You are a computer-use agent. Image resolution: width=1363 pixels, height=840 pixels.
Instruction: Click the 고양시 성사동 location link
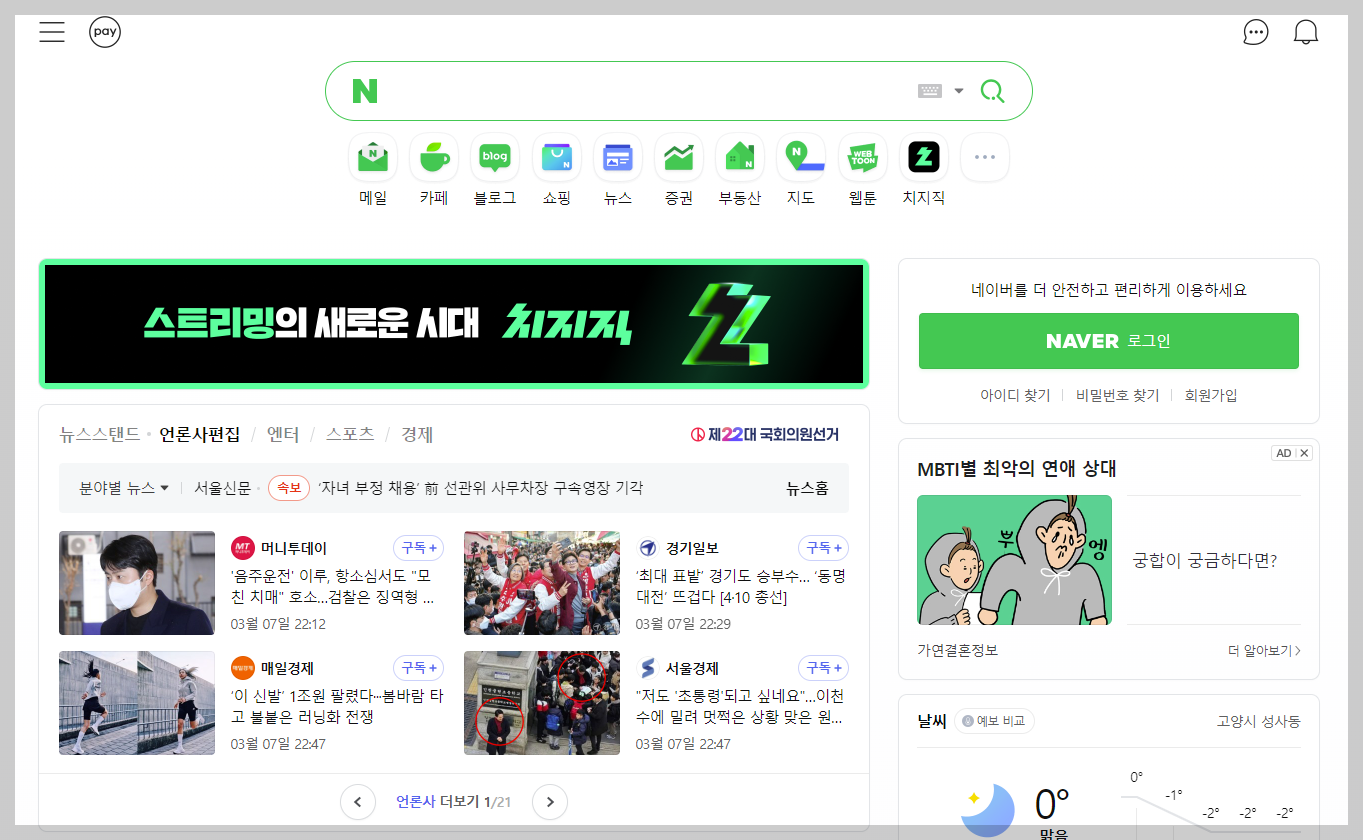(x=1259, y=721)
